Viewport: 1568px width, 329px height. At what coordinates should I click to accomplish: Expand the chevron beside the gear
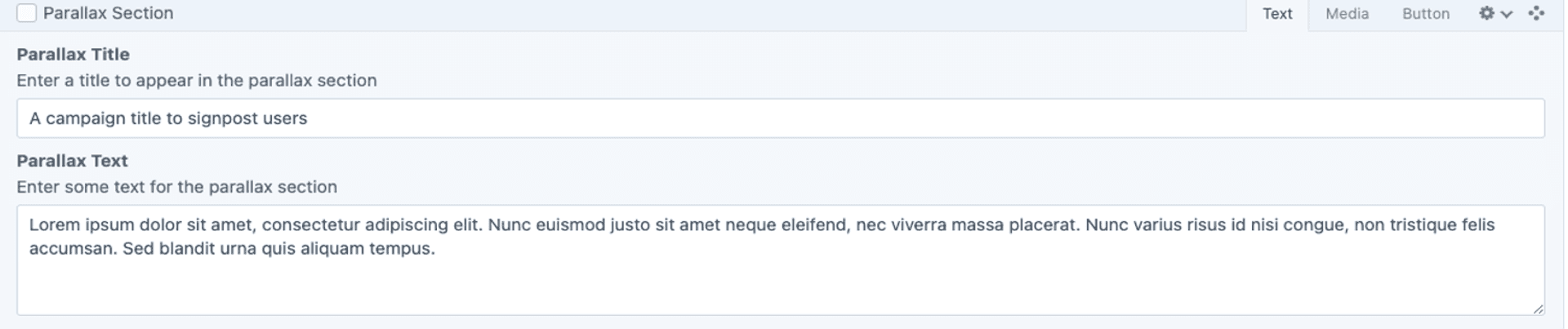pyautogui.click(x=1507, y=14)
